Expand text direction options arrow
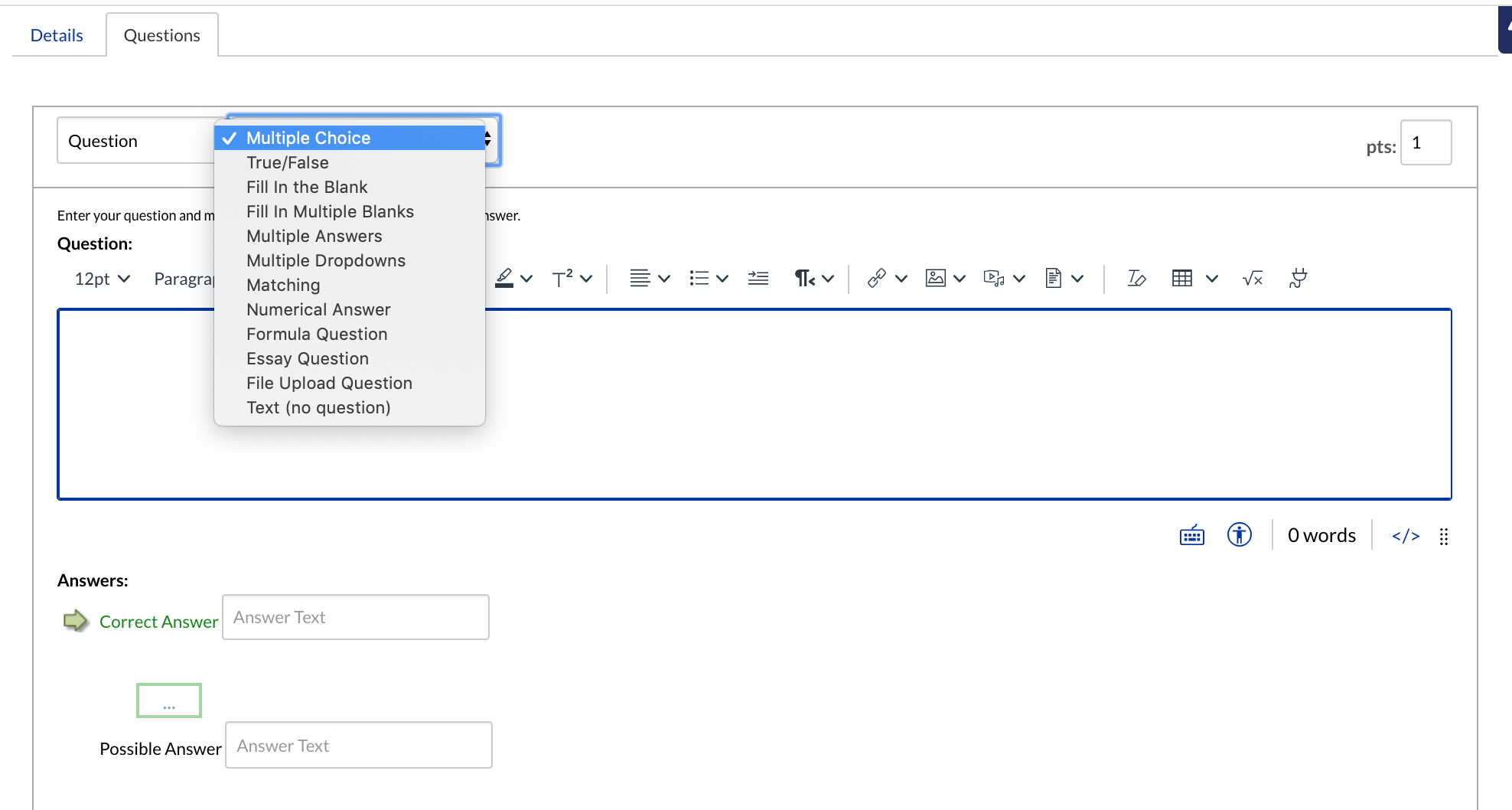 tap(828, 279)
